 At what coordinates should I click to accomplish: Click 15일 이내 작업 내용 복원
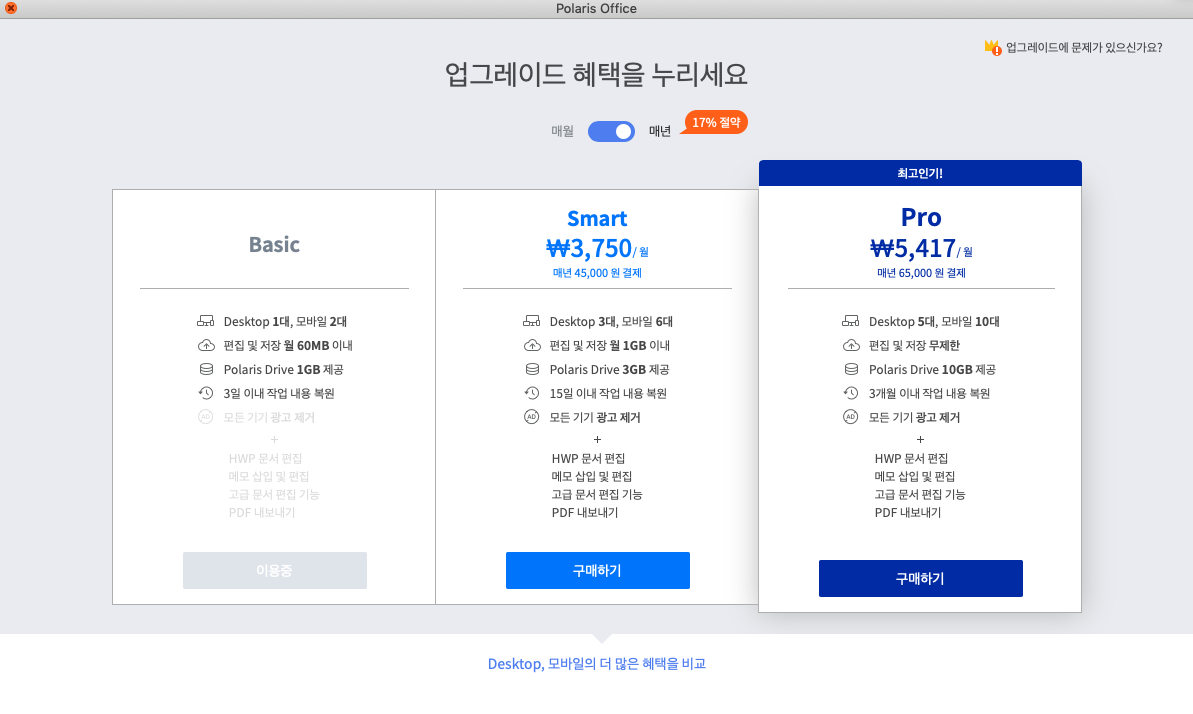click(x=608, y=393)
